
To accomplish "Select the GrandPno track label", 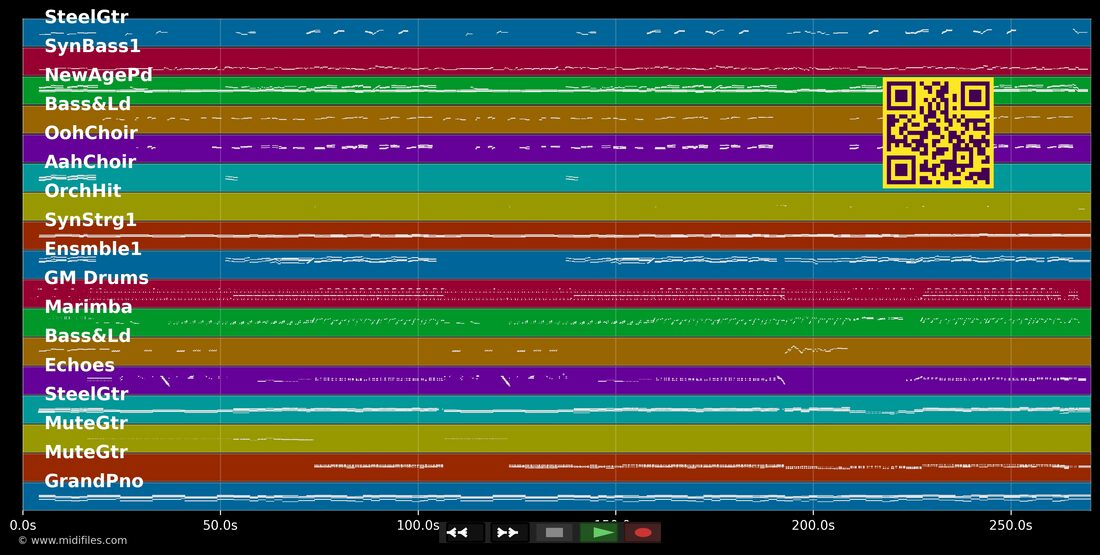I will pyautogui.click(x=94, y=481).
